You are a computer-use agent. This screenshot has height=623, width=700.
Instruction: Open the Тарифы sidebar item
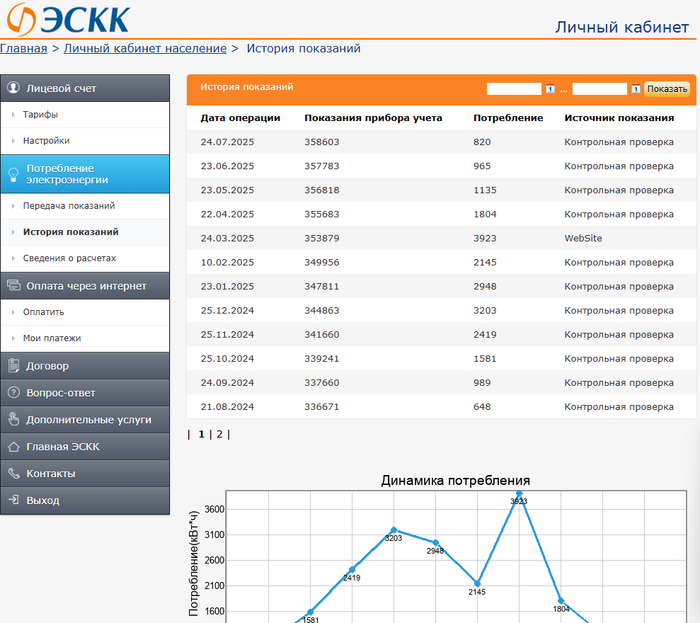coord(41,115)
